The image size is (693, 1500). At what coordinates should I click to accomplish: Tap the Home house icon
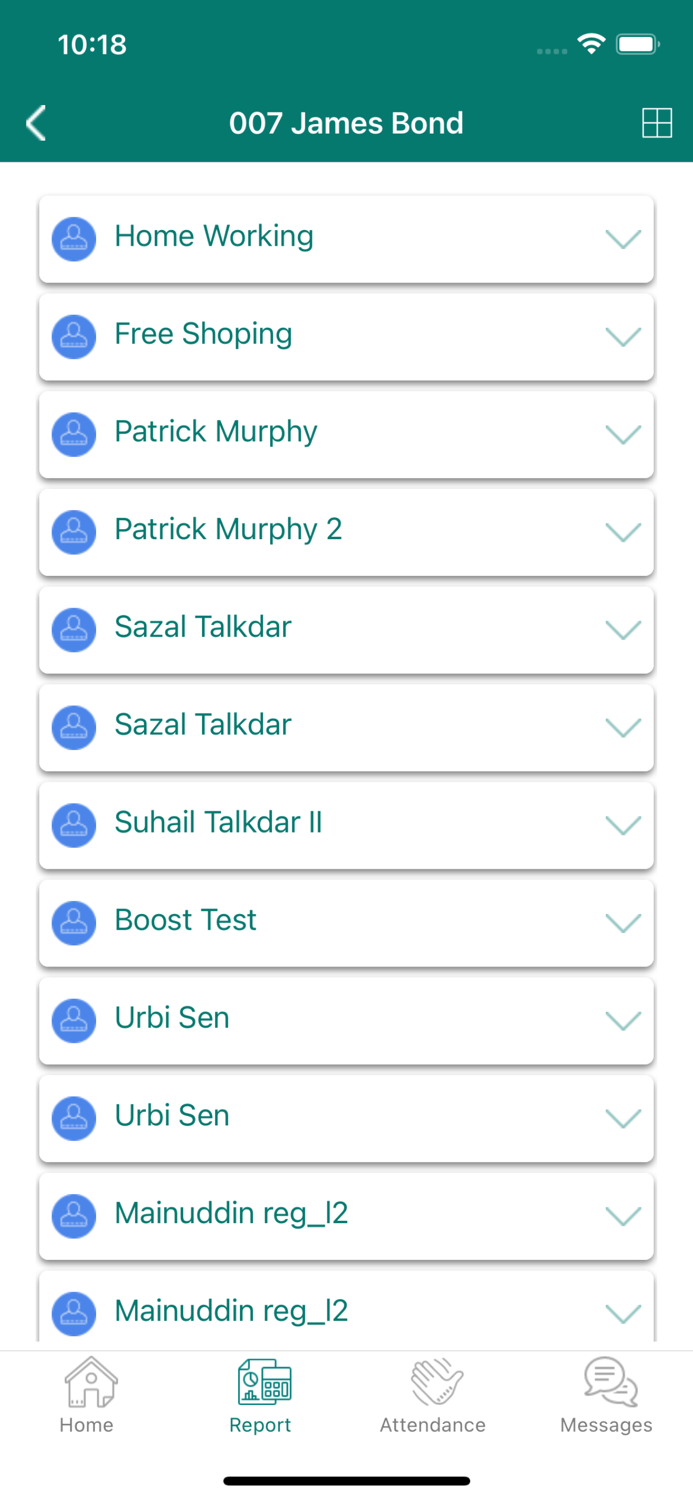[x=89, y=1383]
